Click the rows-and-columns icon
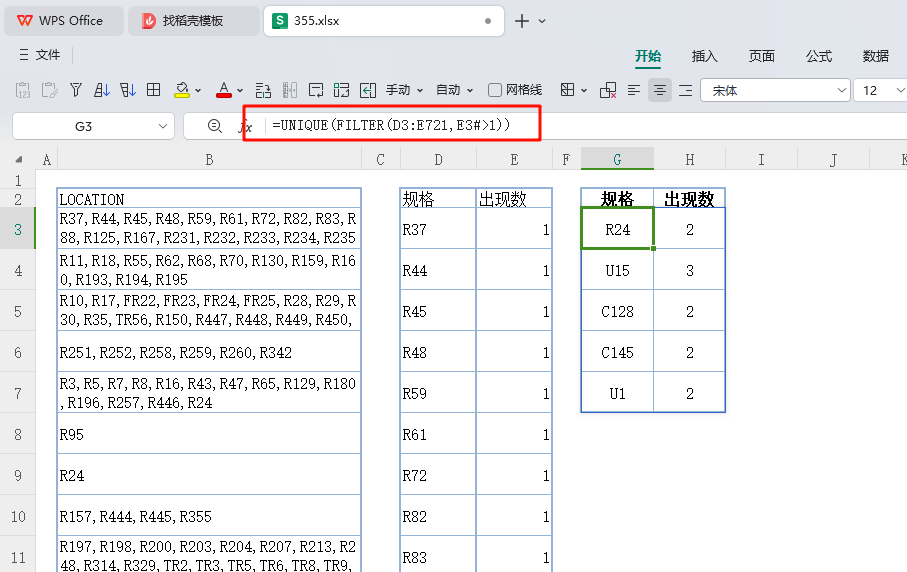The image size is (907, 572). tap(263, 90)
